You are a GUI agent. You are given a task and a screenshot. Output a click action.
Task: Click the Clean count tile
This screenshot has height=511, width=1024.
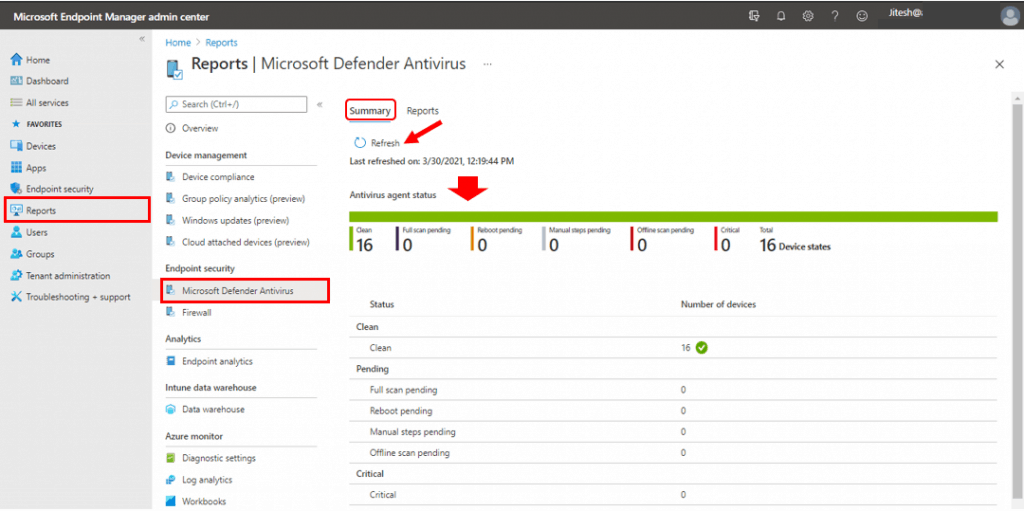(x=362, y=239)
